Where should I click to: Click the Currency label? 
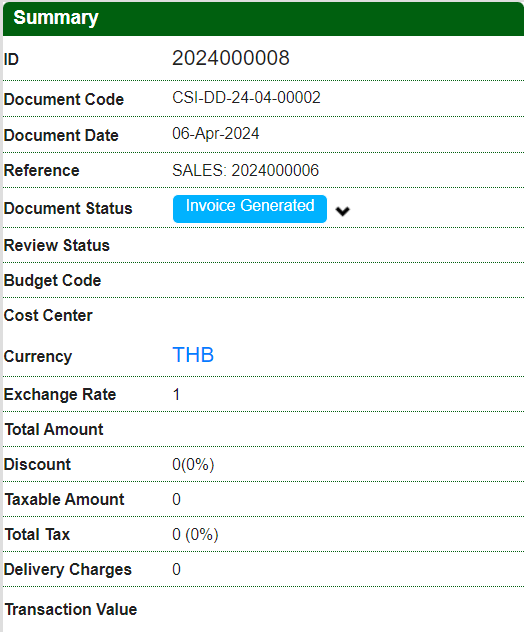click(38, 357)
